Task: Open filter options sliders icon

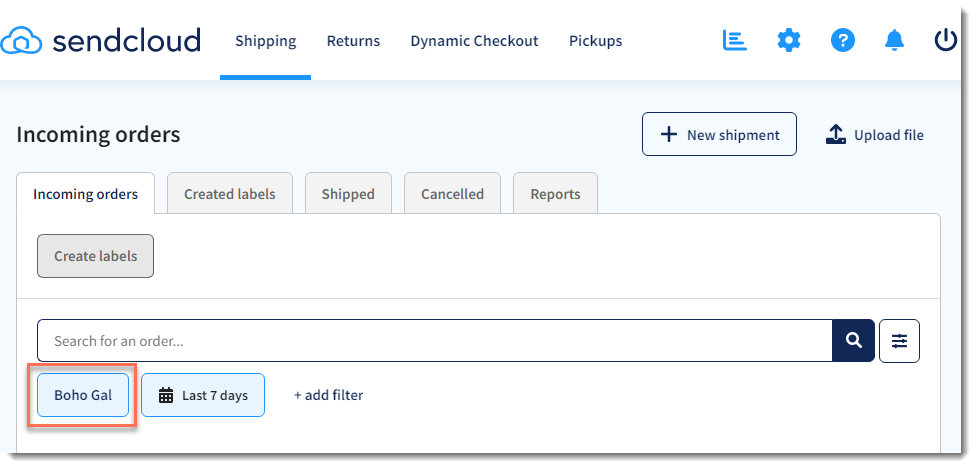Action: coord(899,340)
